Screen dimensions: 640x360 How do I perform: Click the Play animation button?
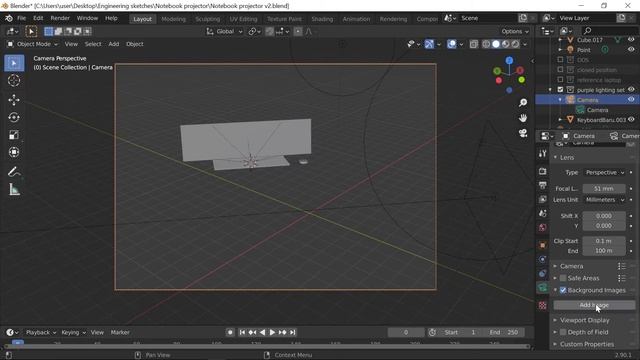tap(272, 333)
